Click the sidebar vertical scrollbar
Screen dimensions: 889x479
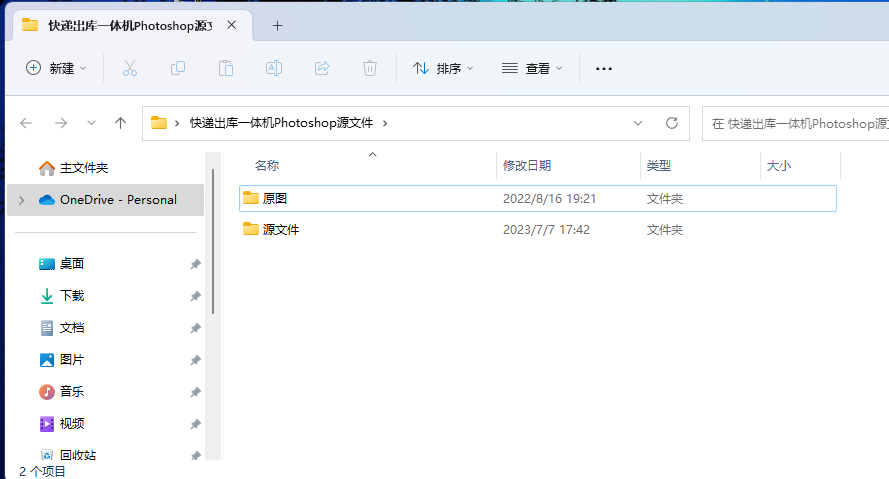213,241
